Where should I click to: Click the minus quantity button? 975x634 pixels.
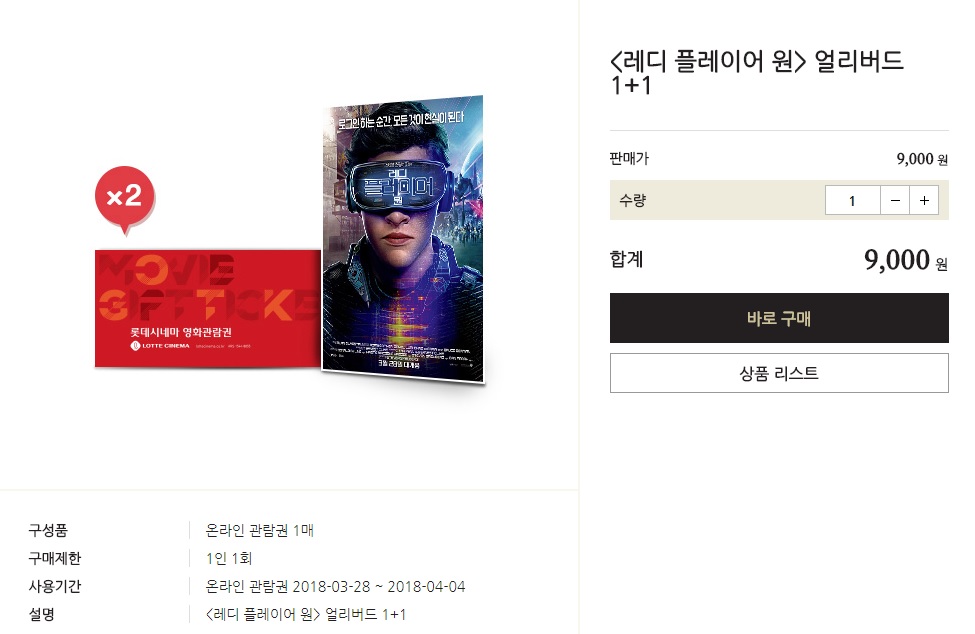pyautogui.click(x=895, y=200)
